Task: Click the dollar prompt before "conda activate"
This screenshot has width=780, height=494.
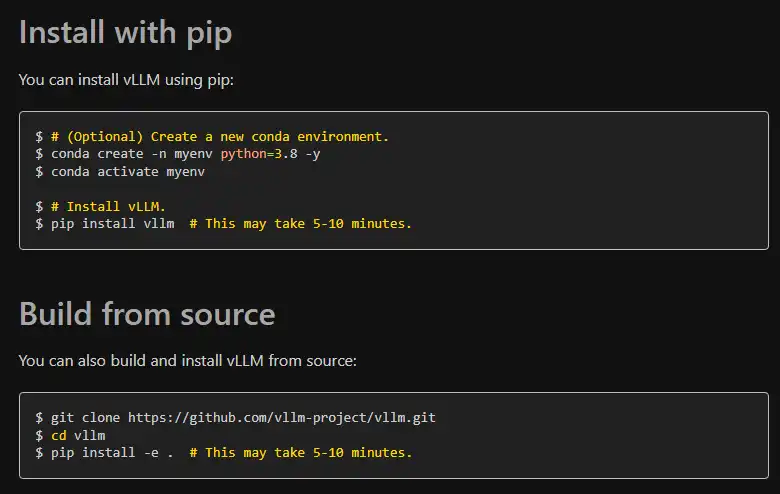Action: tap(39, 172)
